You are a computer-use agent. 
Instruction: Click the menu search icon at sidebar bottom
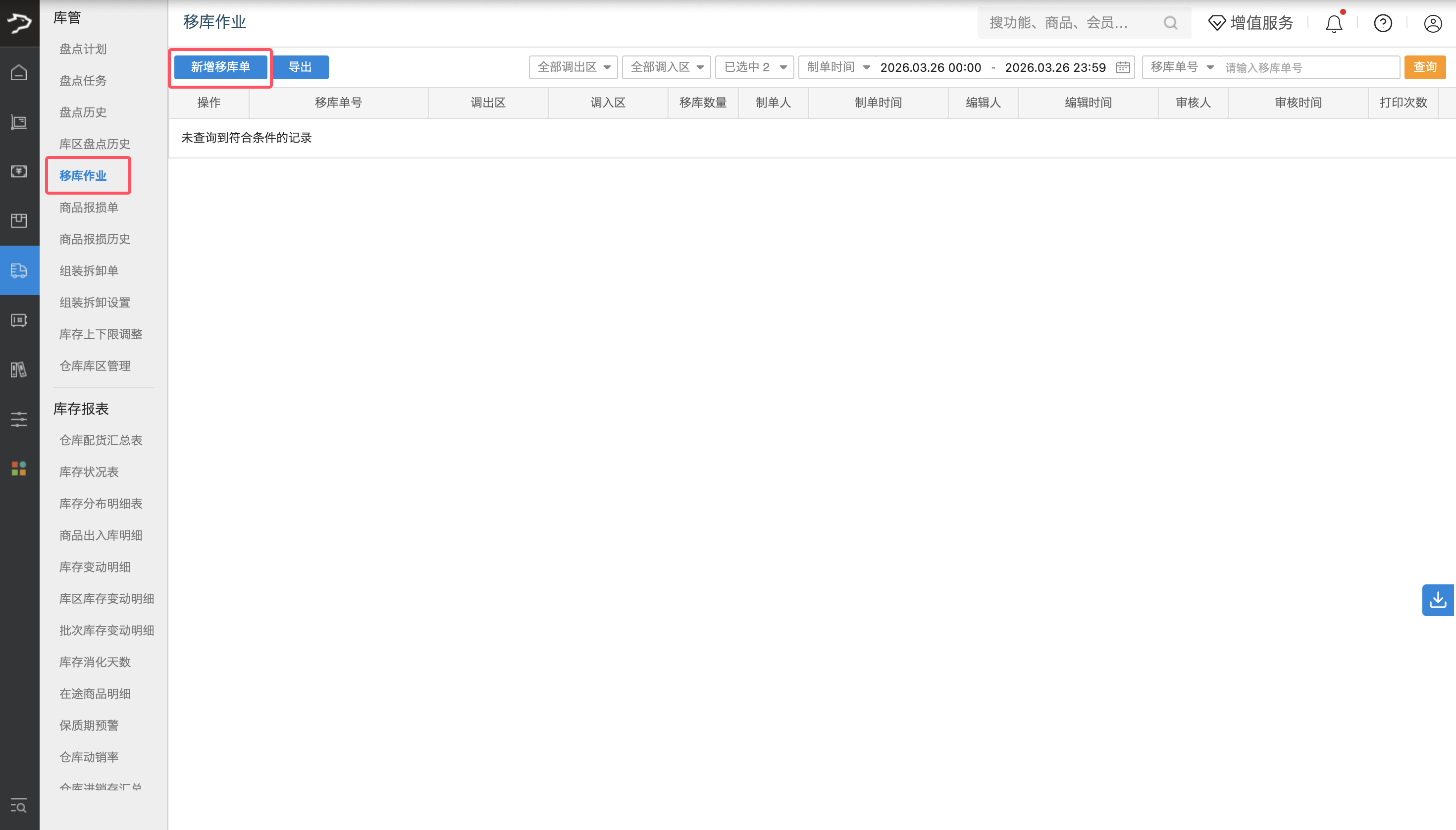19,806
